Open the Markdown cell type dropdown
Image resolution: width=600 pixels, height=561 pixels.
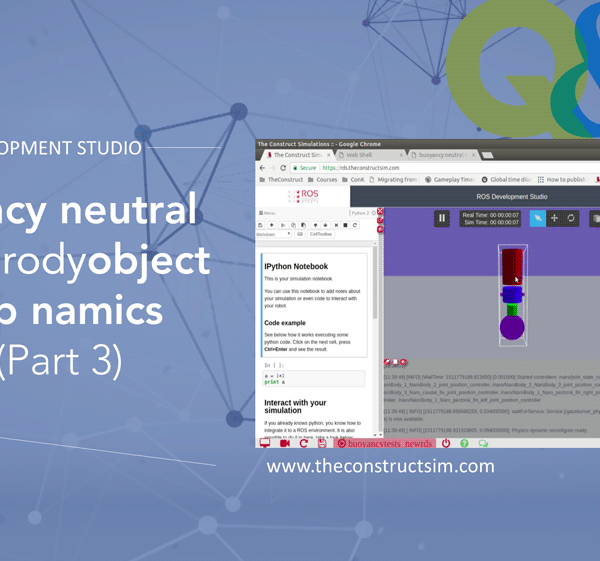click(x=274, y=234)
